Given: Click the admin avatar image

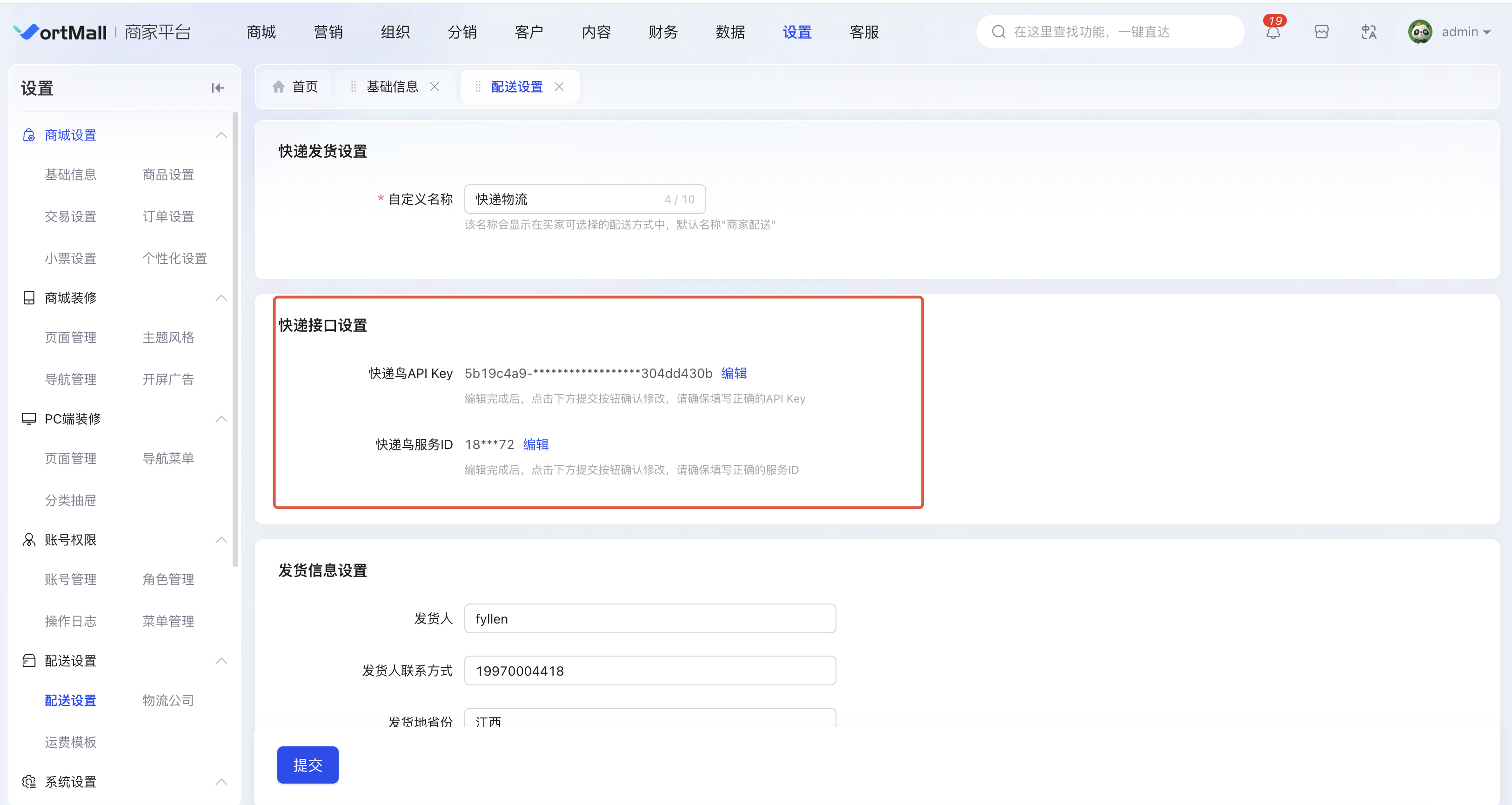Looking at the screenshot, I should (x=1420, y=32).
